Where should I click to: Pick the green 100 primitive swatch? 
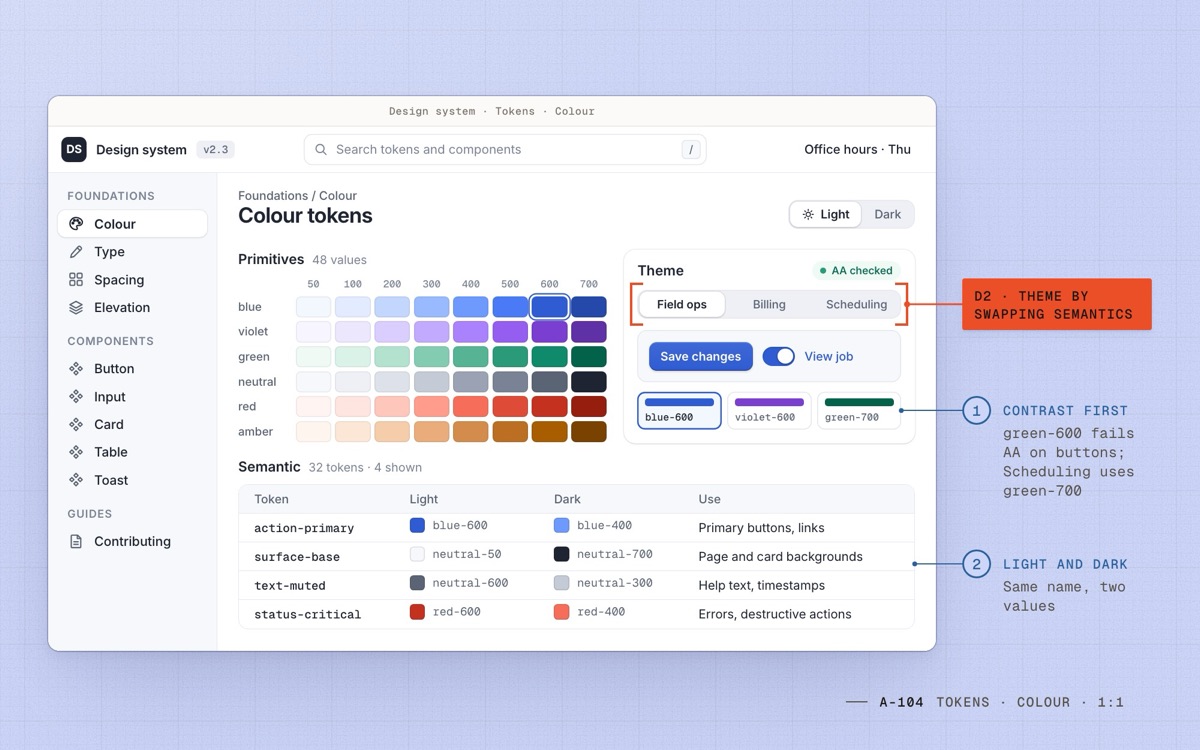pyautogui.click(x=352, y=357)
